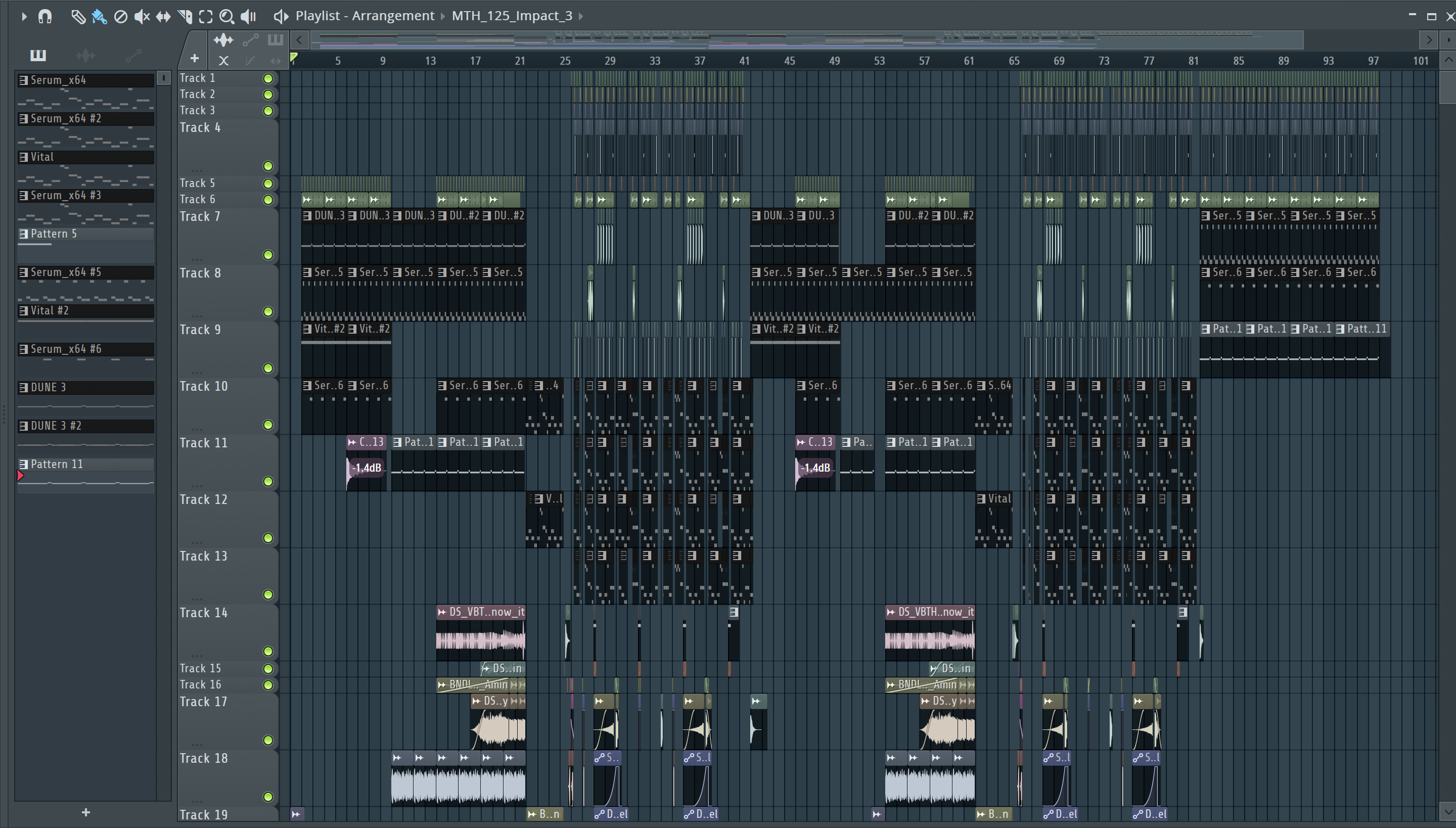The height and width of the screenshot is (828, 1456).
Task: Select Serum_x64 pattern in picker
Action: click(85, 80)
